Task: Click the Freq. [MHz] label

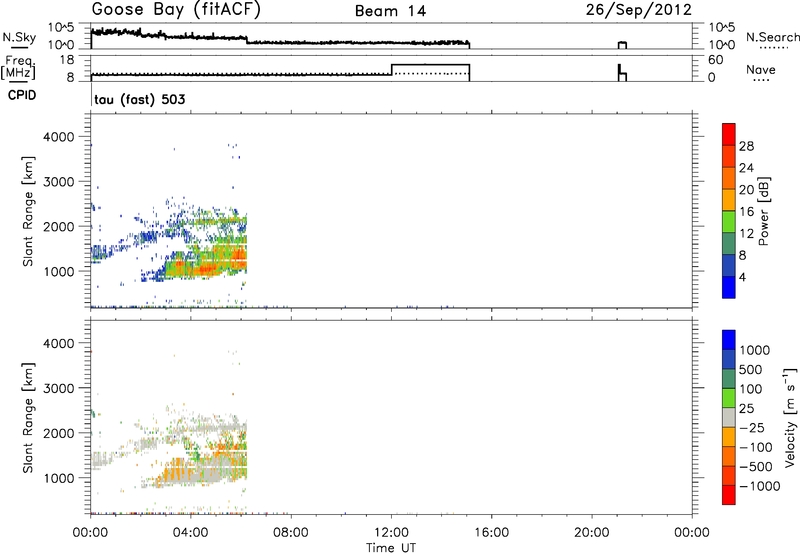Action: (x=19, y=68)
